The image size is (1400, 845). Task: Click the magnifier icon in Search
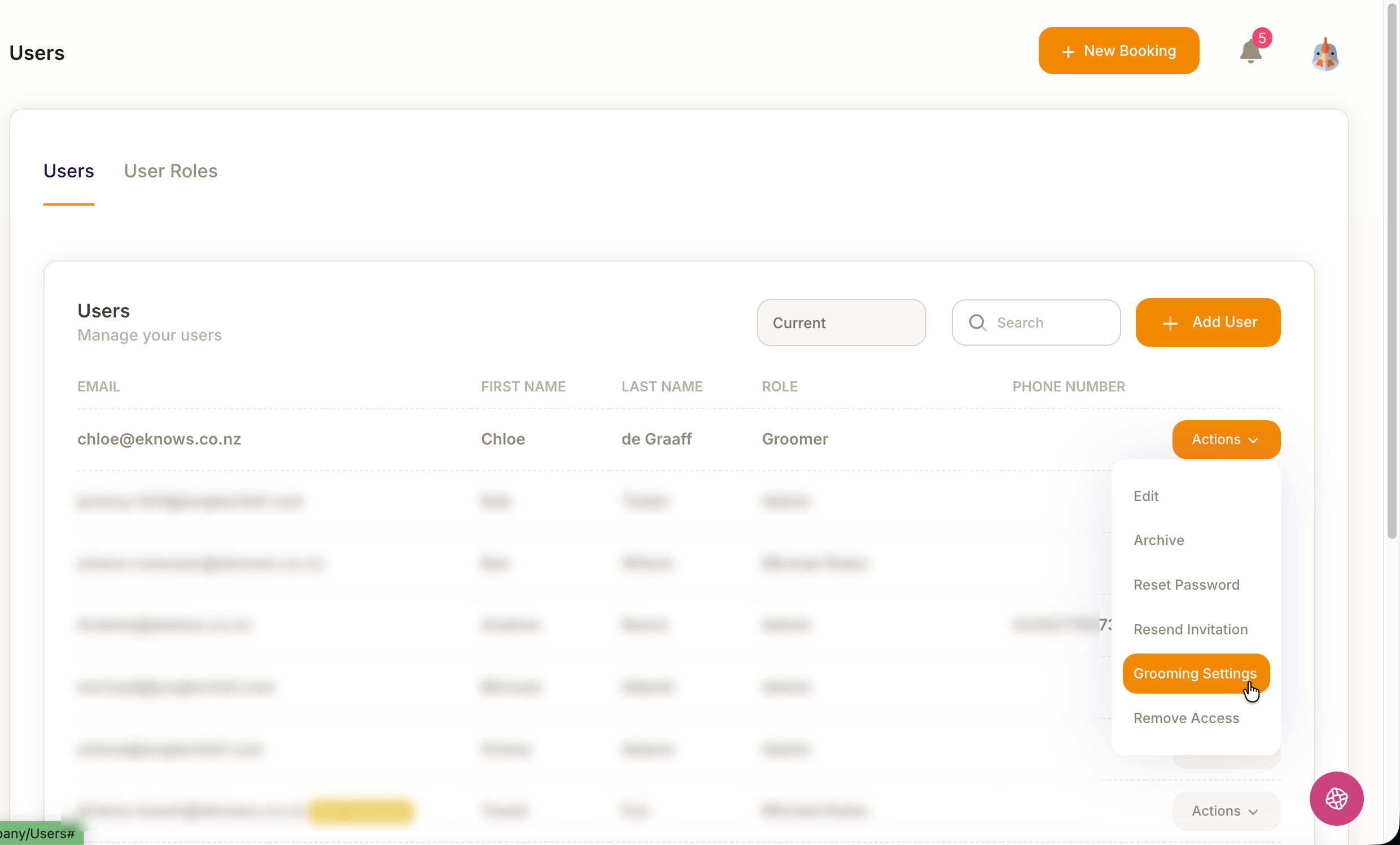[x=977, y=323]
